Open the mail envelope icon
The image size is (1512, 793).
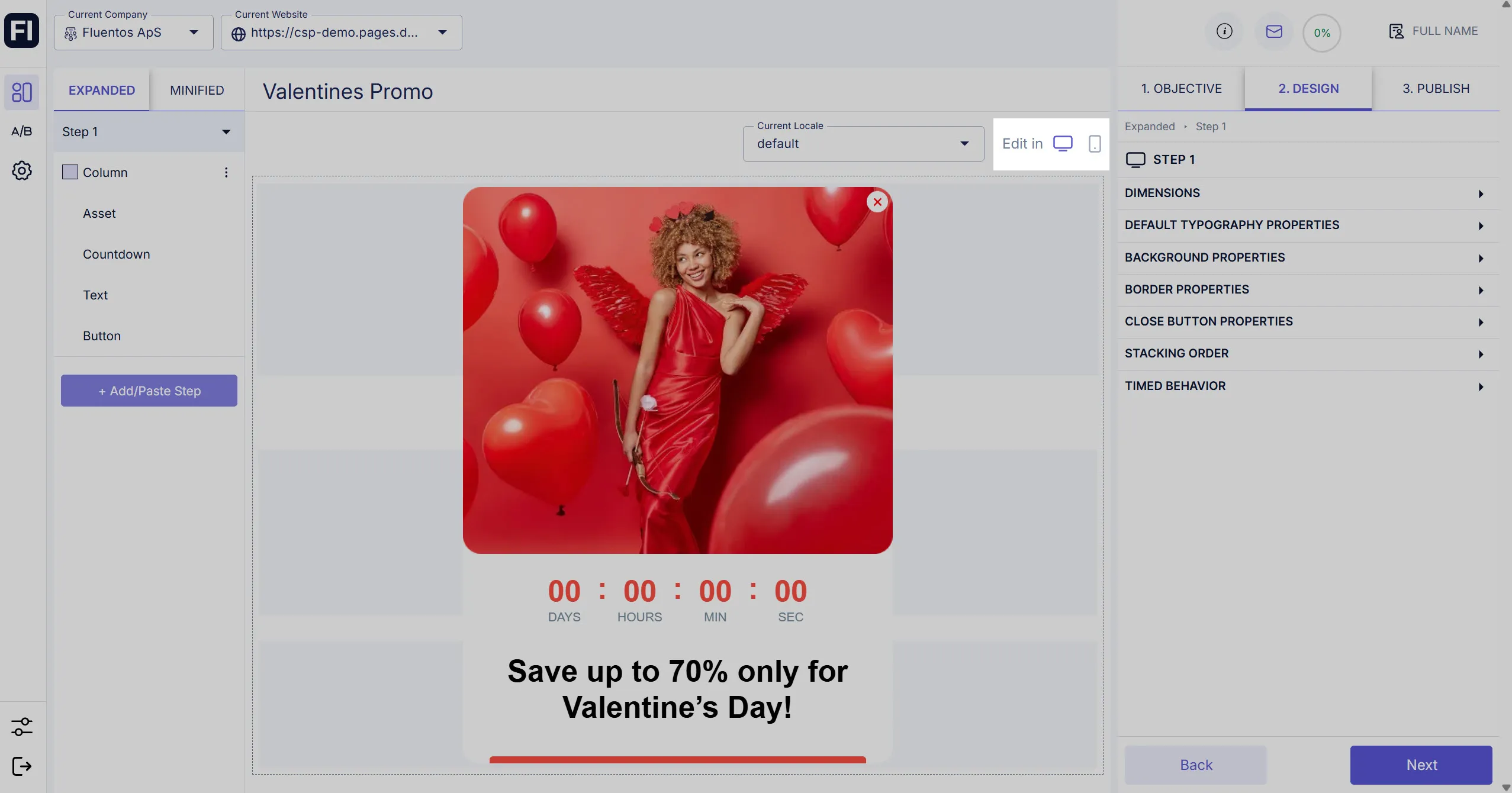(1274, 31)
